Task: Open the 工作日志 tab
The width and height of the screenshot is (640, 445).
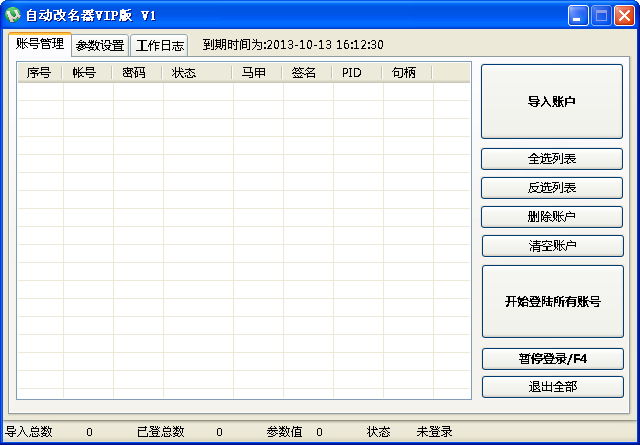Action: (x=160, y=45)
